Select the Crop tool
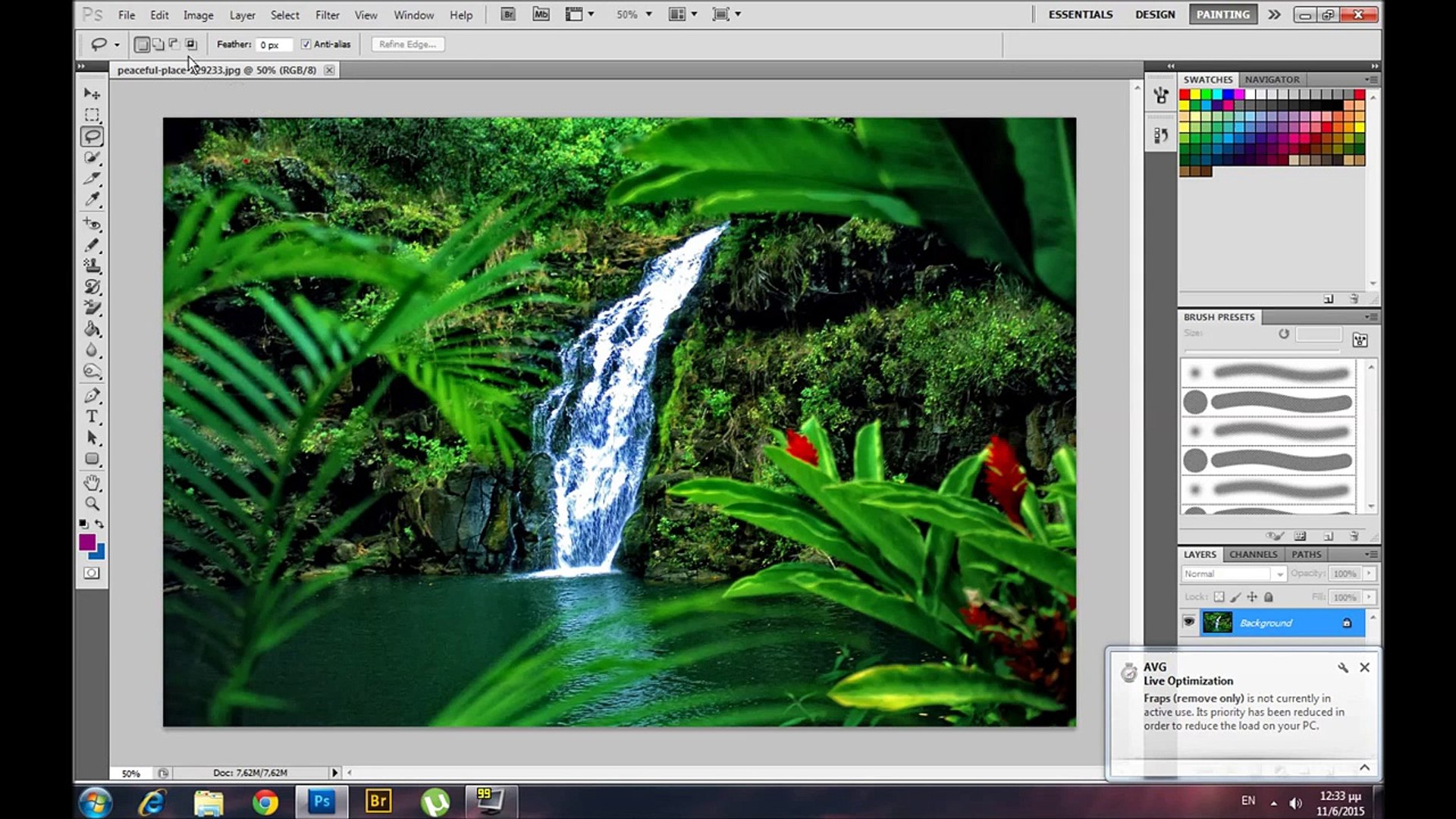The width and height of the screenshot is (1456, 819). coord(92,179)
